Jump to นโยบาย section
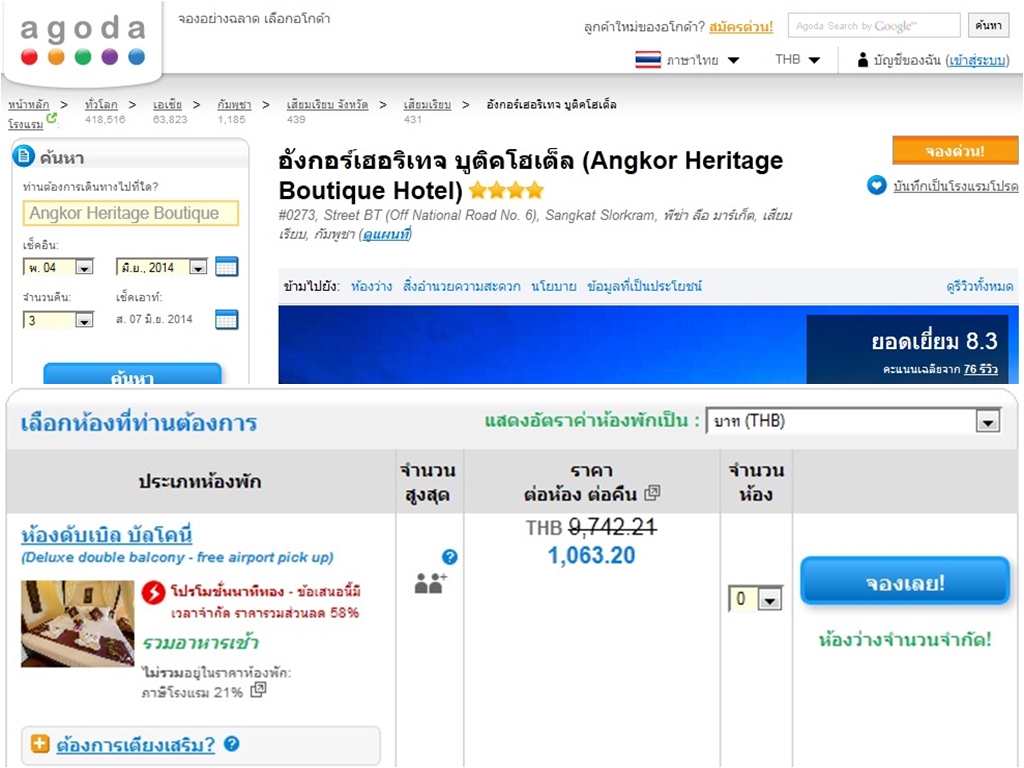 point(554,286)
